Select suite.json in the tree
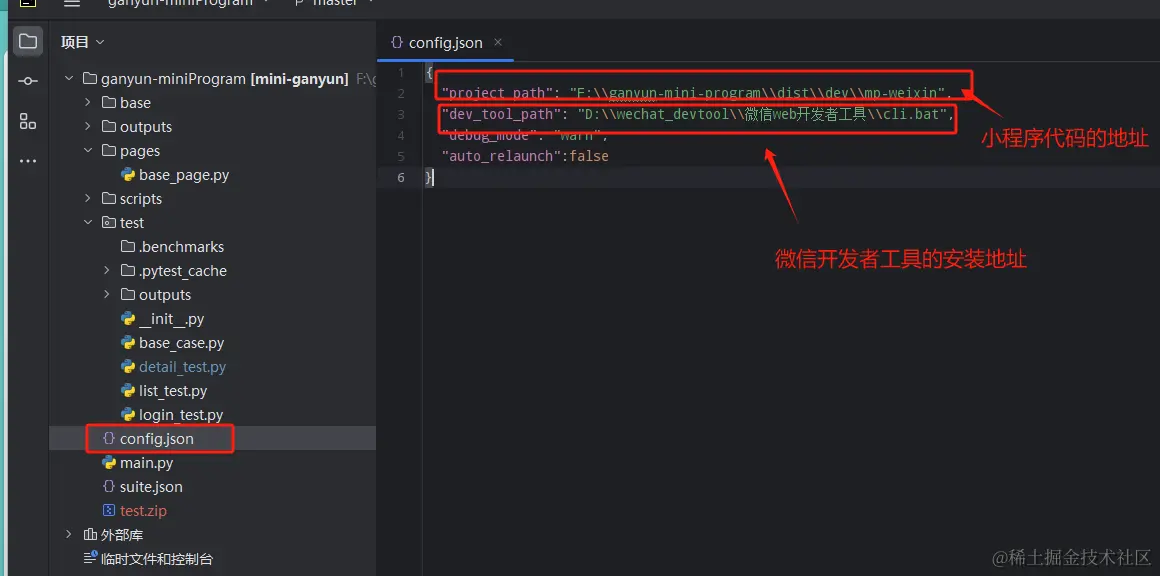Screen dimensions: 1160x576 tap(151, 487)
